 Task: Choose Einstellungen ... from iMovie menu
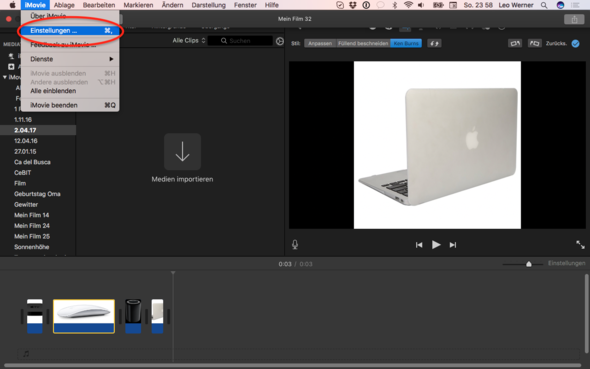coord(70,30)
